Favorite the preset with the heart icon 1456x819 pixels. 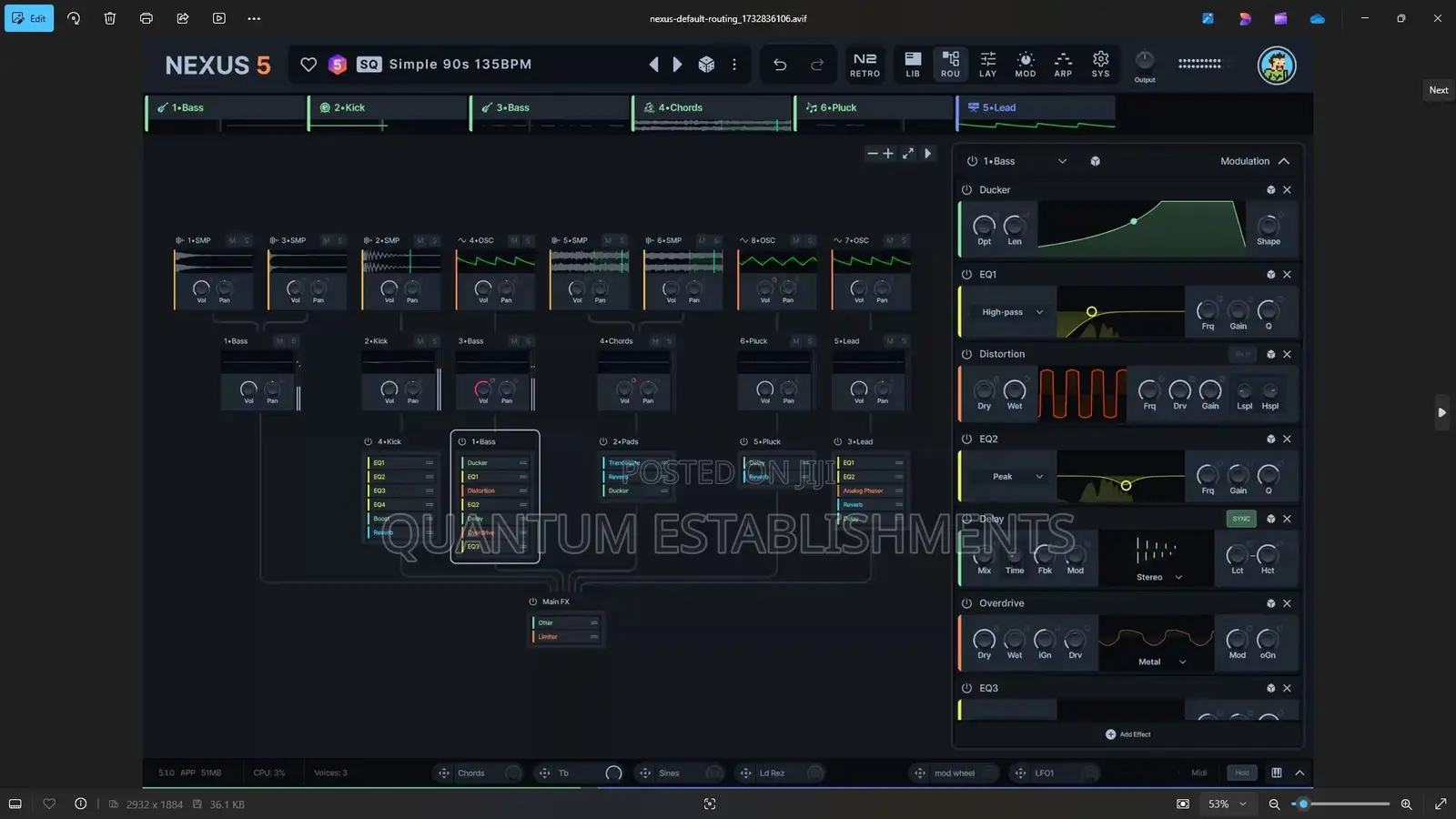coord(308,65)
